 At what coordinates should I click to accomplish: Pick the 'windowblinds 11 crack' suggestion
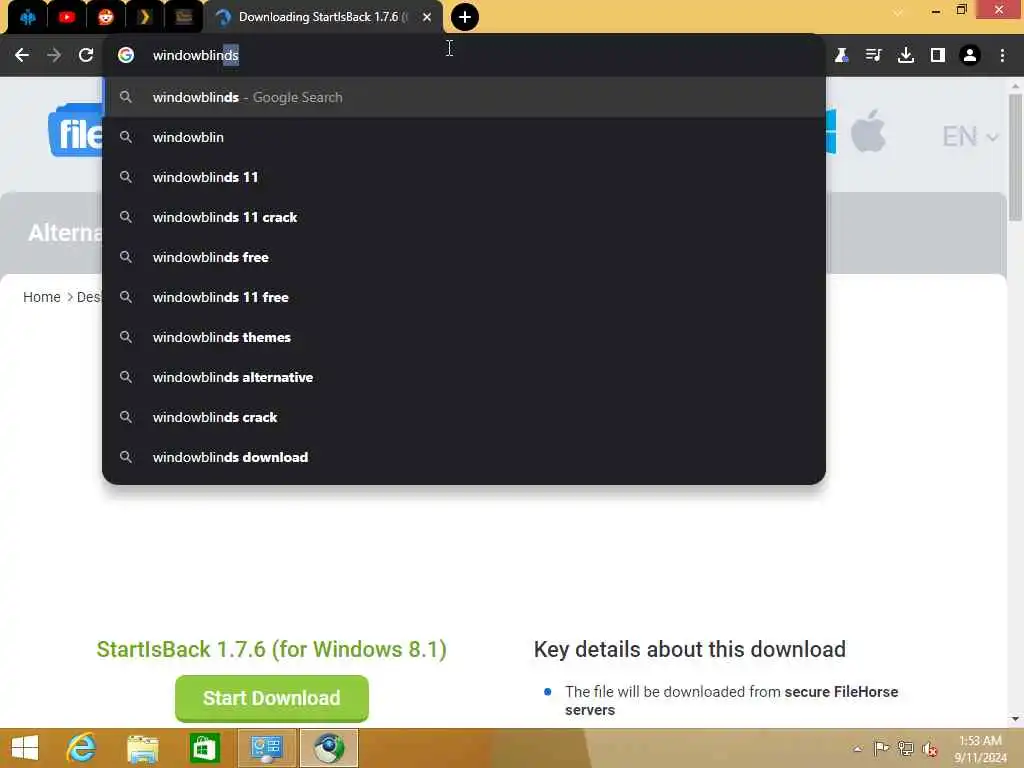click(464, 217)
